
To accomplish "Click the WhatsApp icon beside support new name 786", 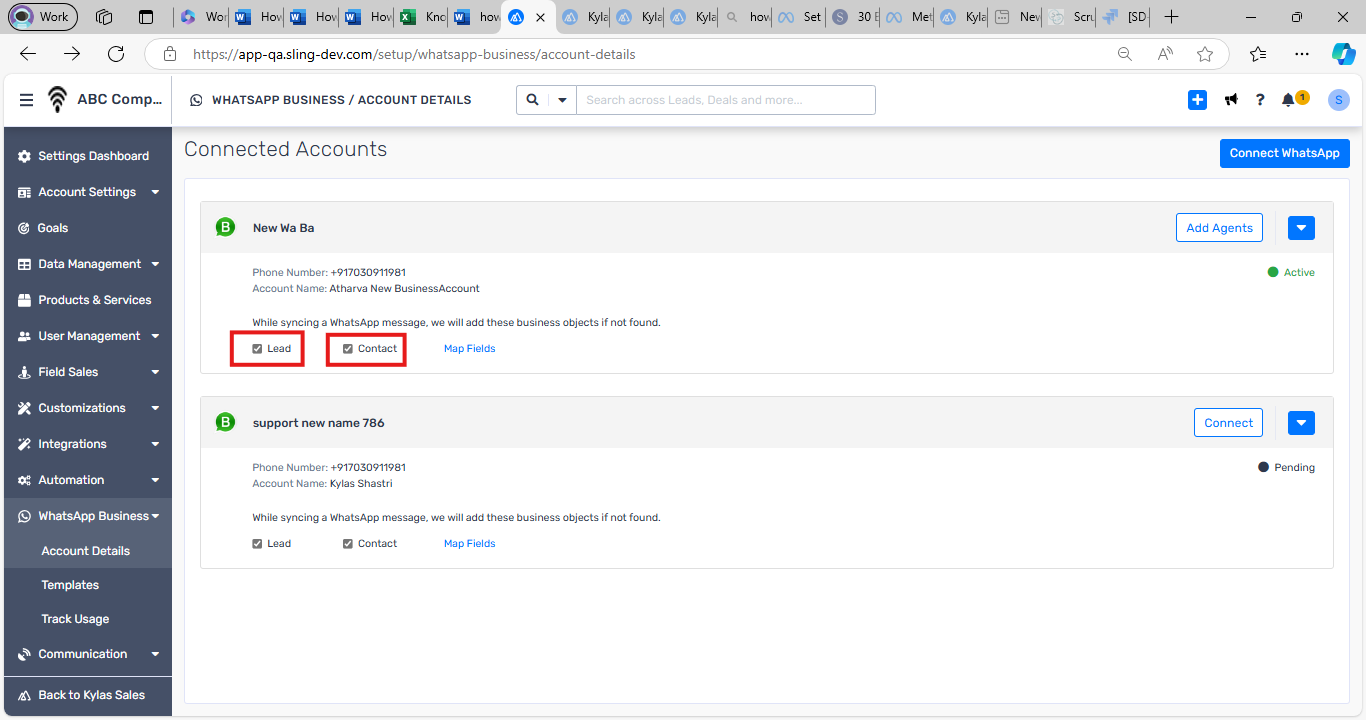I will click(226, 423).
